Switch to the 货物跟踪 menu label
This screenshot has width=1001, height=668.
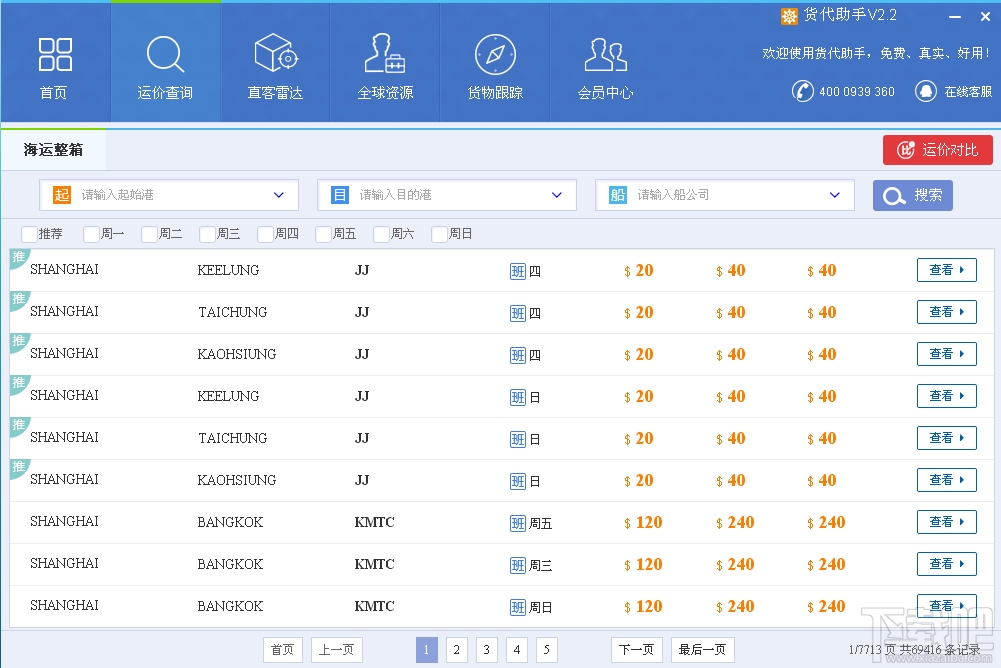pyautogui.click(x=495, y=93)
